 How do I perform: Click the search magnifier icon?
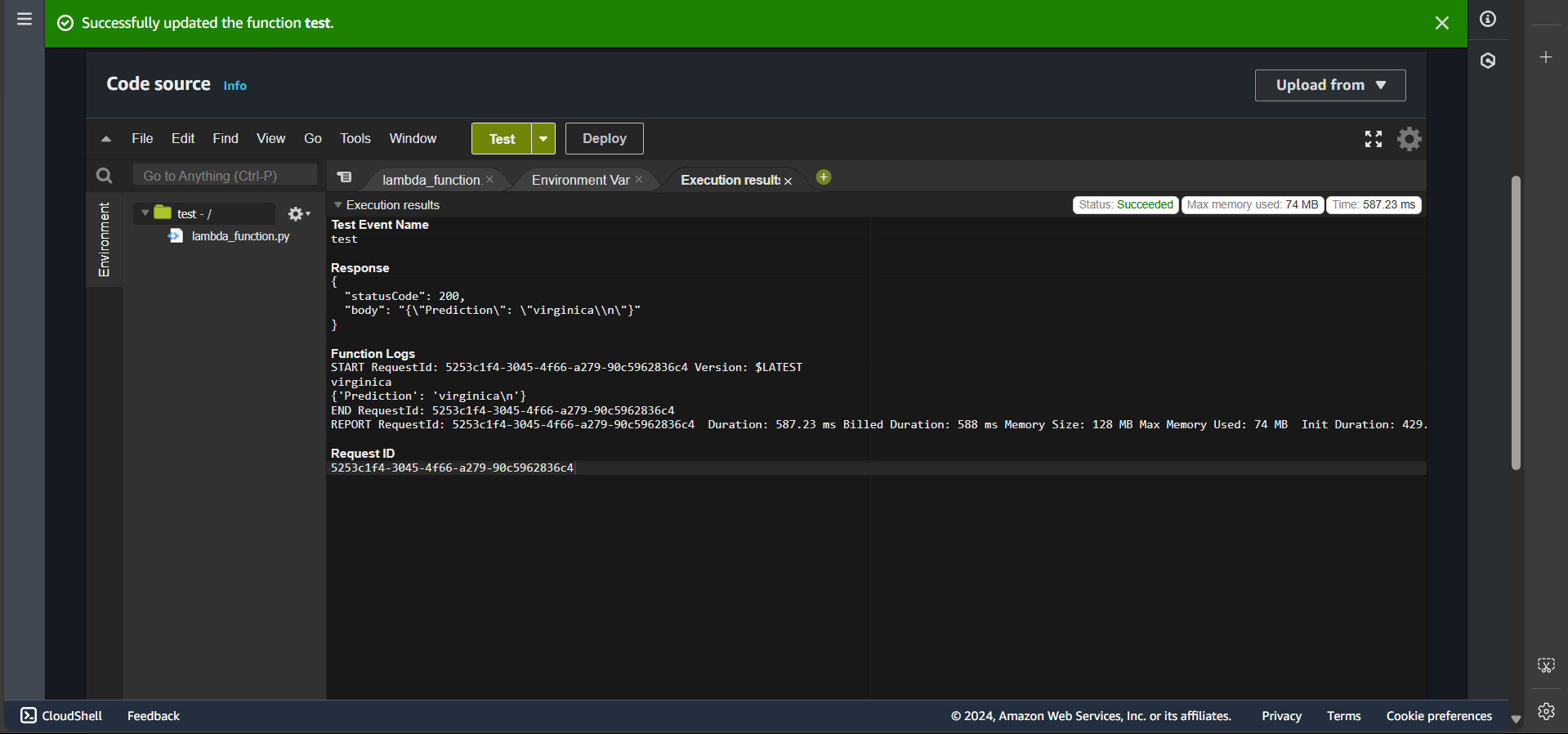(x=105, y=176)
